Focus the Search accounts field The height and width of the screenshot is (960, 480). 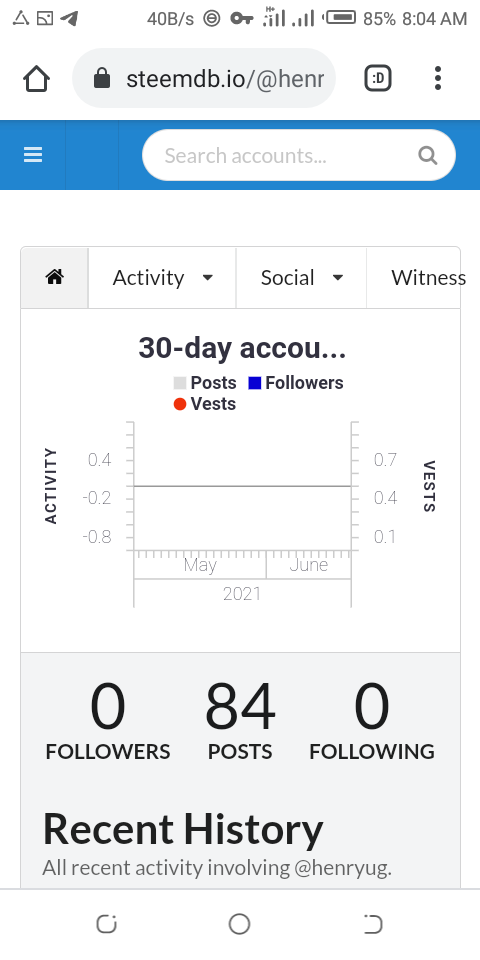pyautogui.click(x=299, y=156)
